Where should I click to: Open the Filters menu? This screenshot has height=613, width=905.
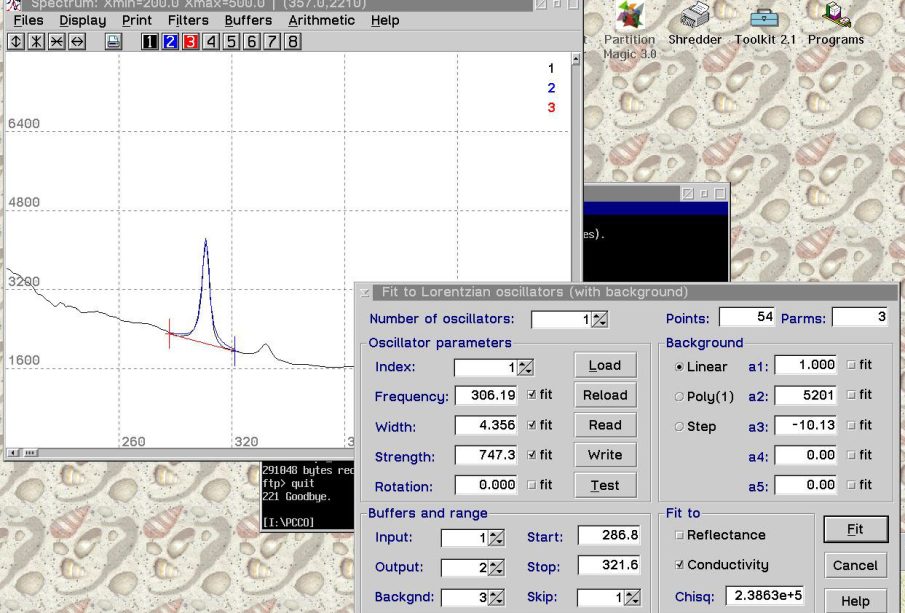pyautogui.click(x=188, y=20)
